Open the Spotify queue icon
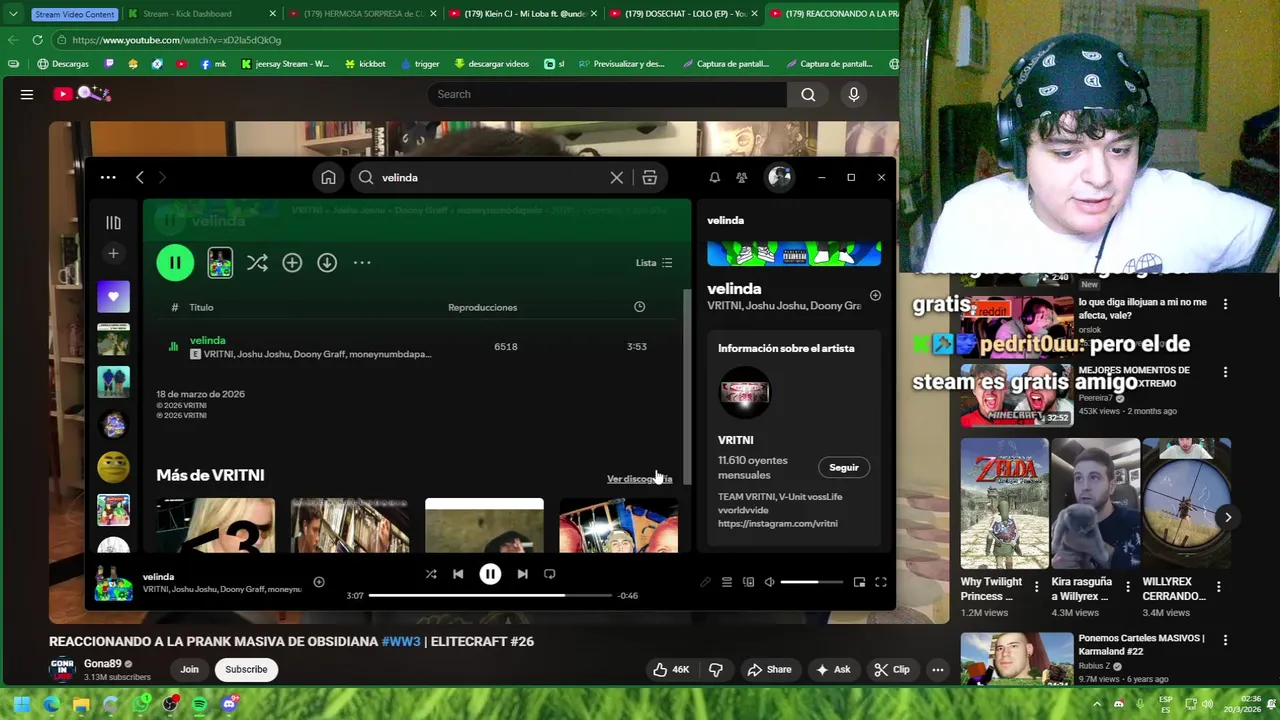Image resolution: width=1280 pixels, height=720 pixels. pyautogui.click(x=727, y=582)
